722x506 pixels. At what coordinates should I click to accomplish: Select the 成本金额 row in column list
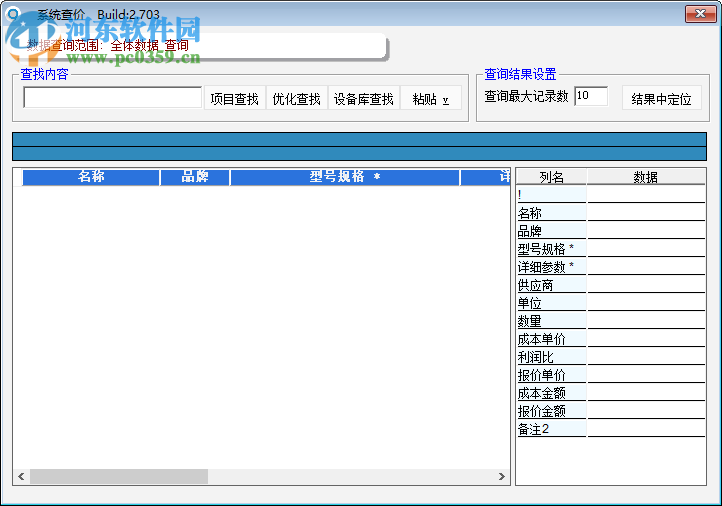click(x=552, y=392)
